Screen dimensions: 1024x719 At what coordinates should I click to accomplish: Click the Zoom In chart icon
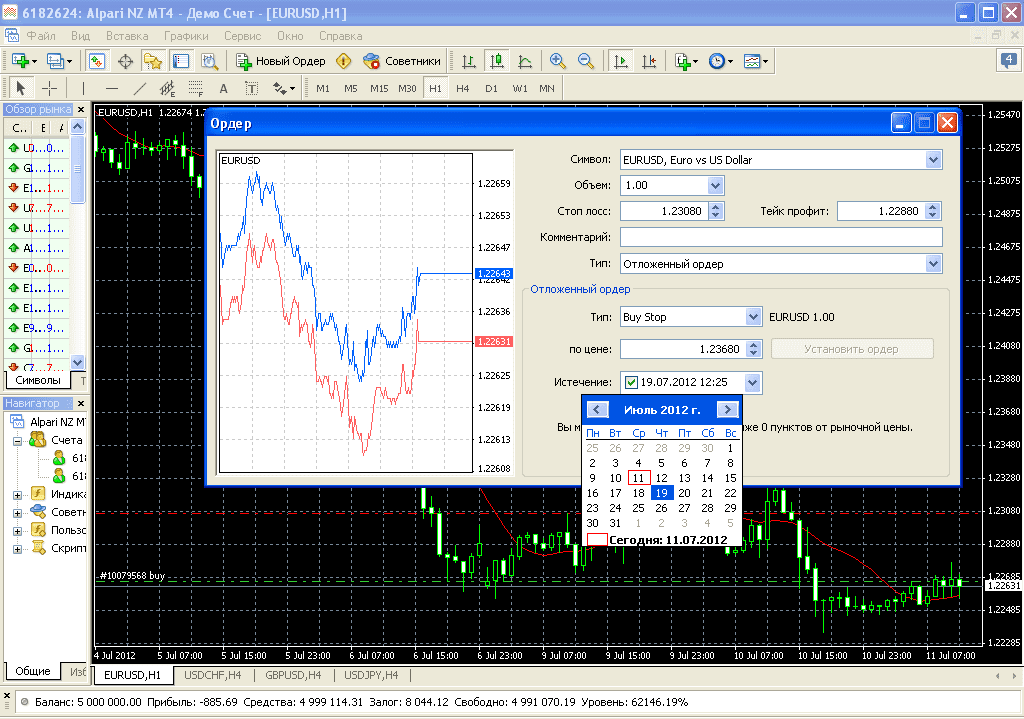558,61
